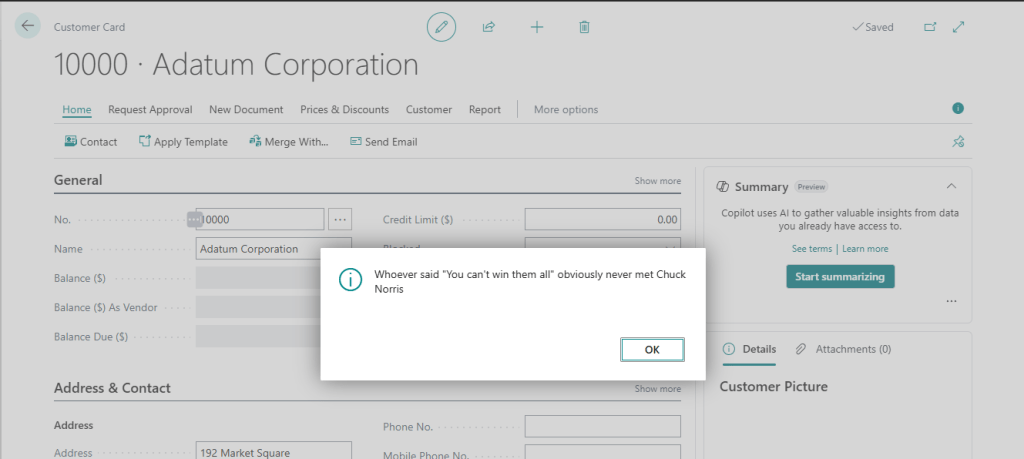Click Merge With... action
The height and width of the screenshot is (459, 1024).
tap(288, 142)
